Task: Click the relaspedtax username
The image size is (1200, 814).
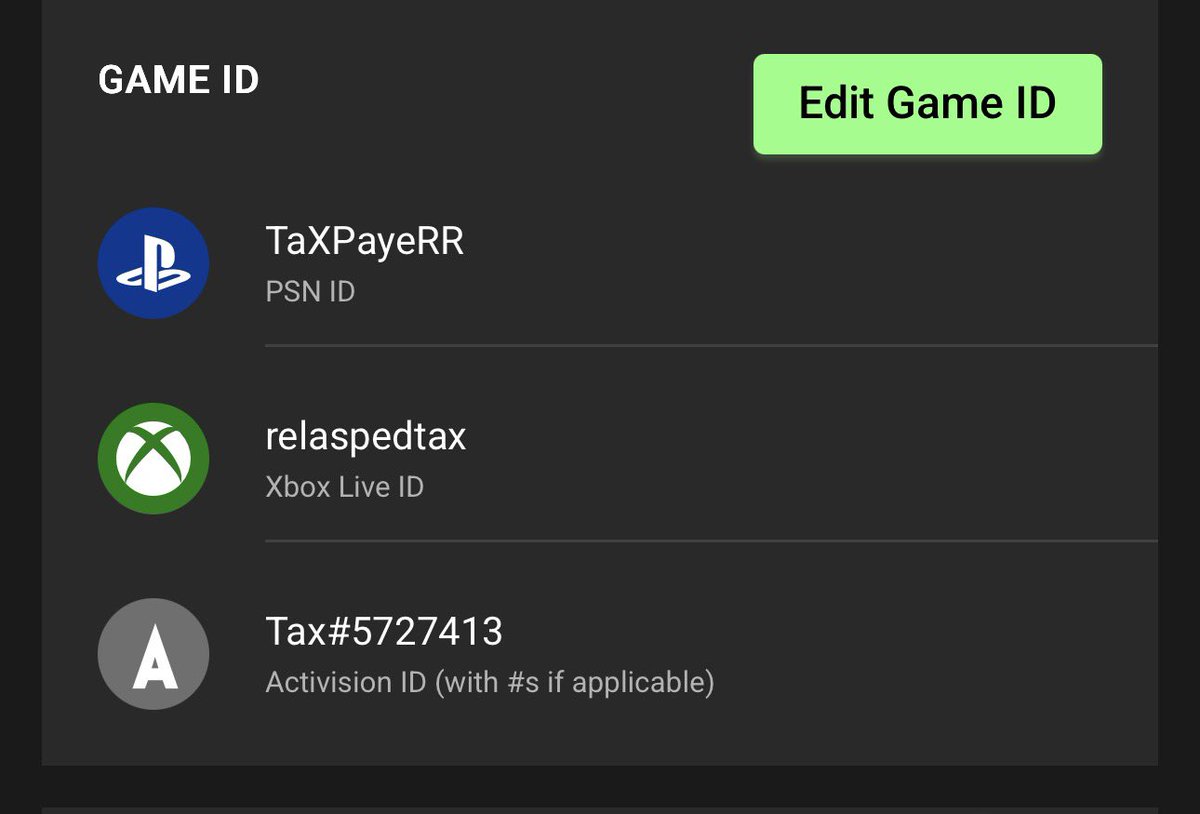Action: 365,437
